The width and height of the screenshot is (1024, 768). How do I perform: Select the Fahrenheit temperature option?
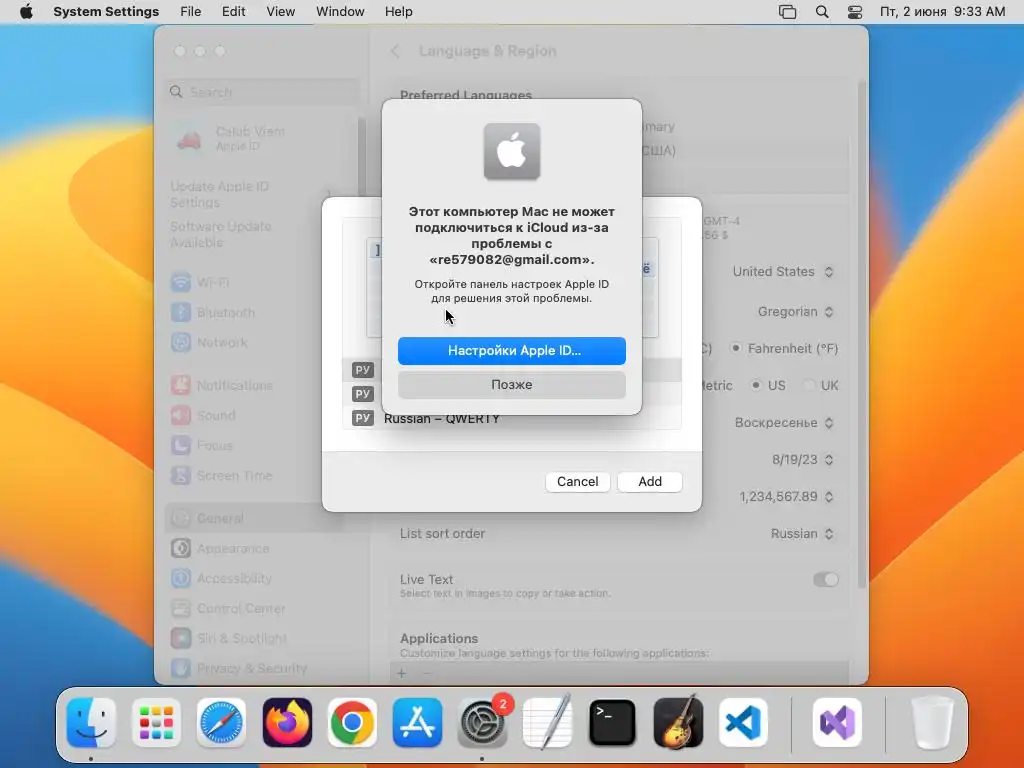click(x=736, y=348)
